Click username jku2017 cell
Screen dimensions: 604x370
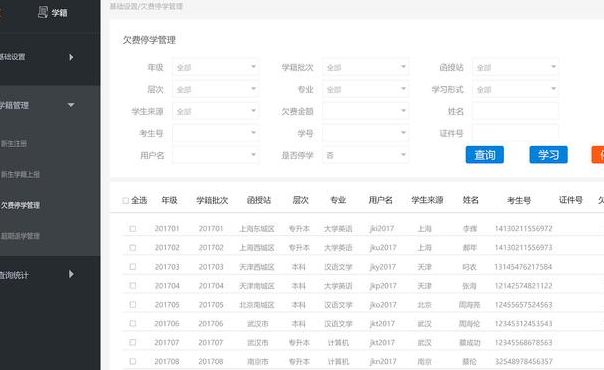click(383, 248)
